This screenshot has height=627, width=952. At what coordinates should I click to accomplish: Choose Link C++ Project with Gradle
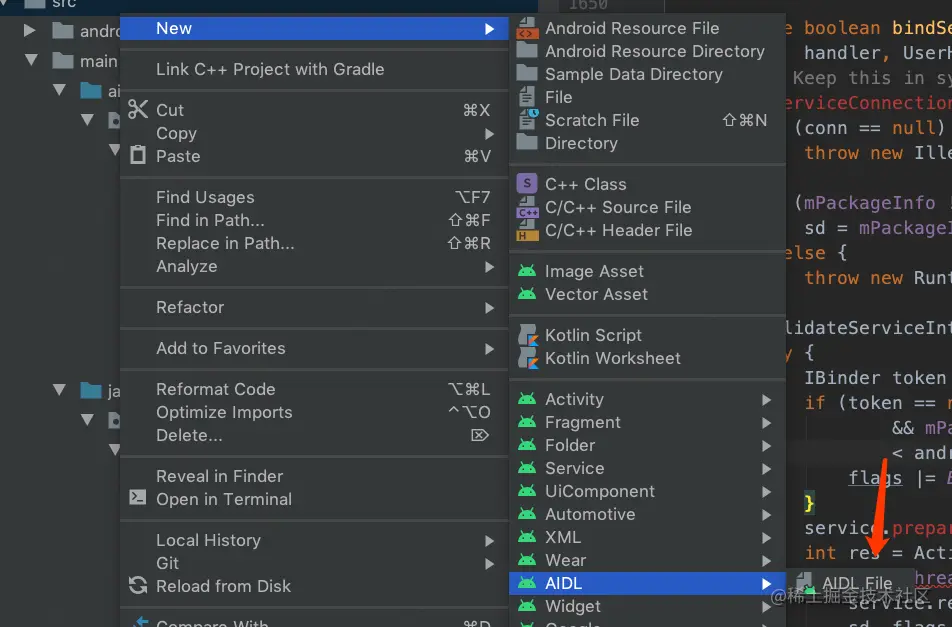tap(314, 69)
